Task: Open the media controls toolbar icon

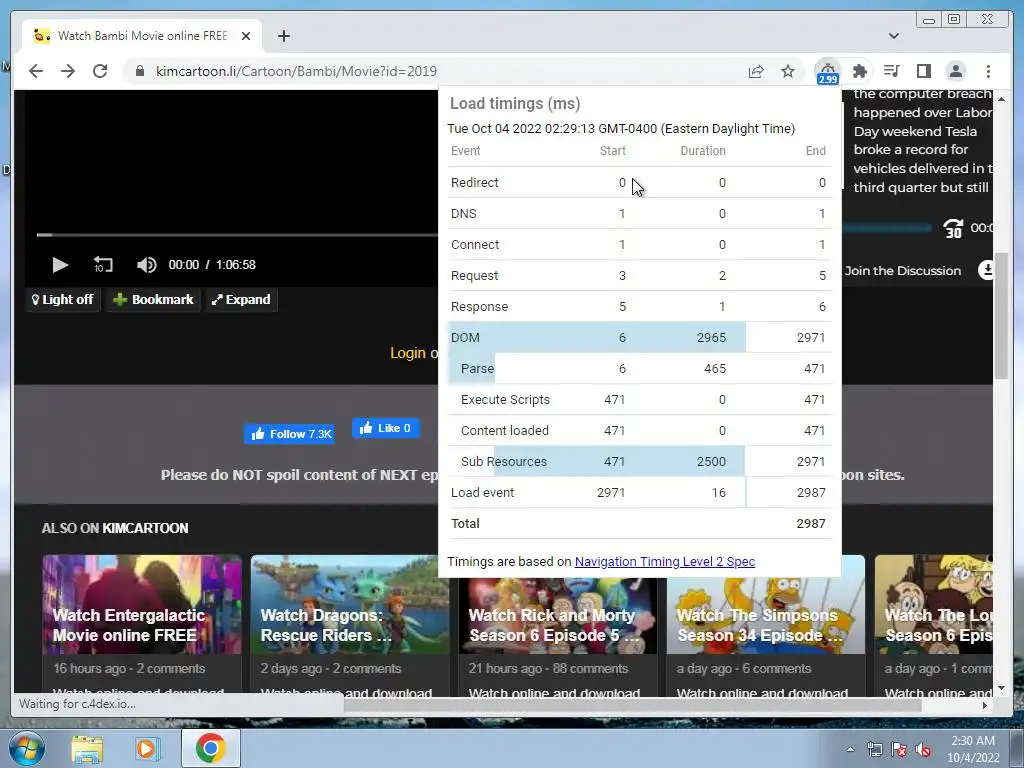Action: click(x=891, y=71)
